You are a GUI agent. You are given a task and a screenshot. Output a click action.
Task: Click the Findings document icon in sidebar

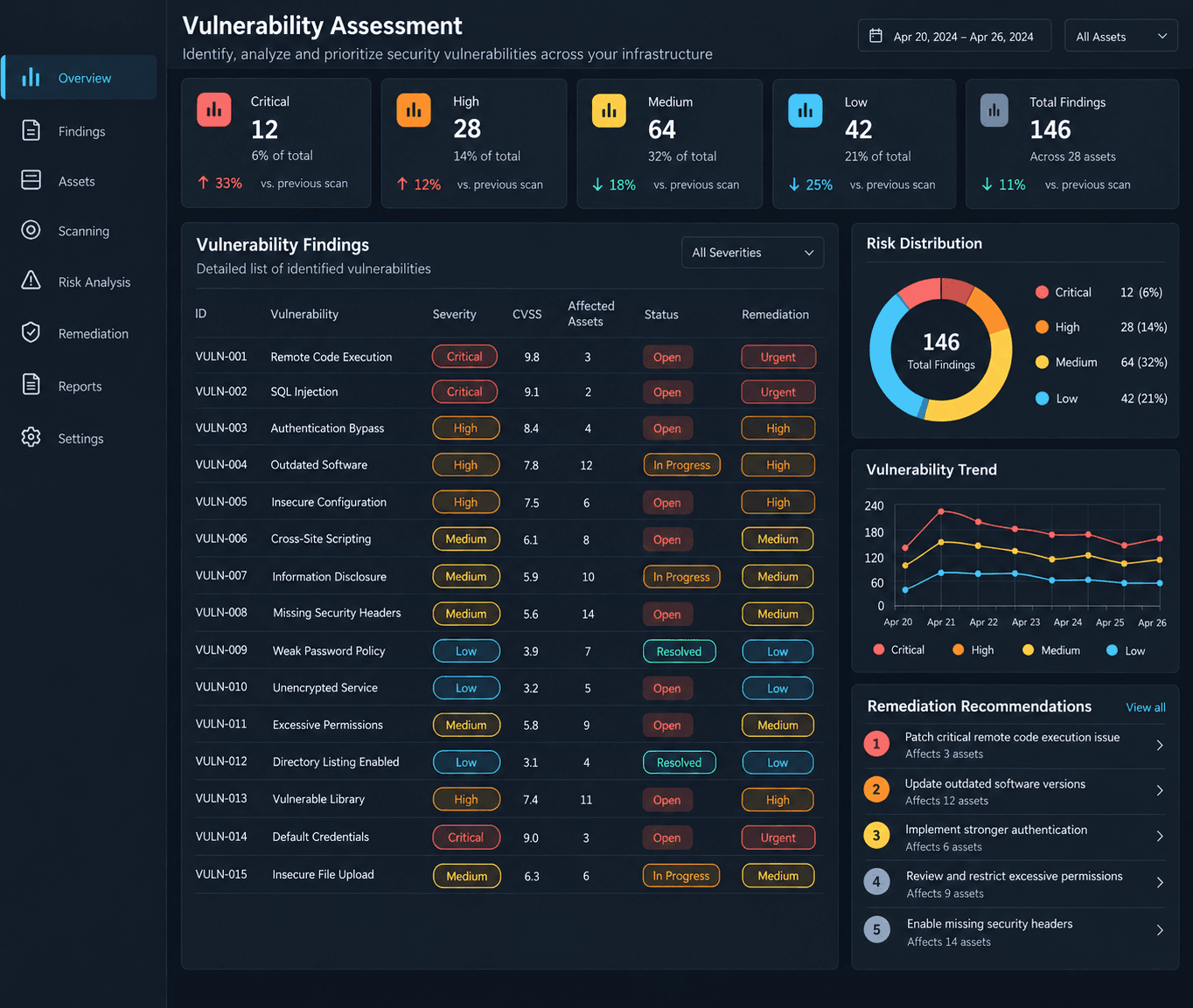(x=31, y=130)
